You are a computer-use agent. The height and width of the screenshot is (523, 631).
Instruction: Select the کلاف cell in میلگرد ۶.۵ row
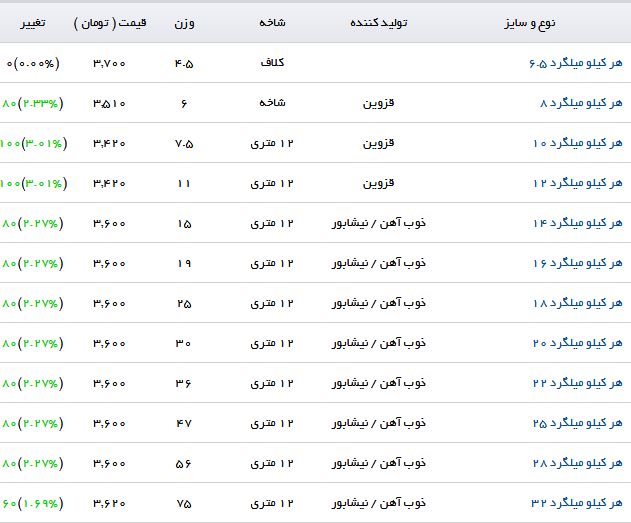coord(272,62)
